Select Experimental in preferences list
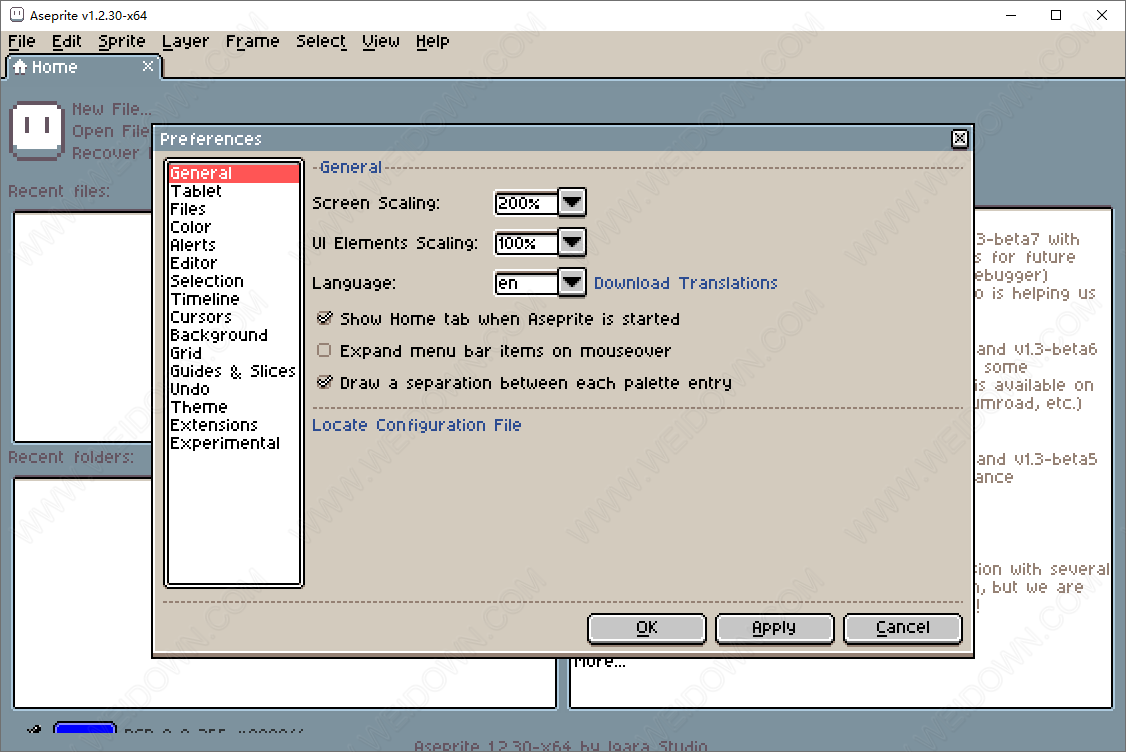Viewport: 1126px width, 752px height. click(233, 443)
